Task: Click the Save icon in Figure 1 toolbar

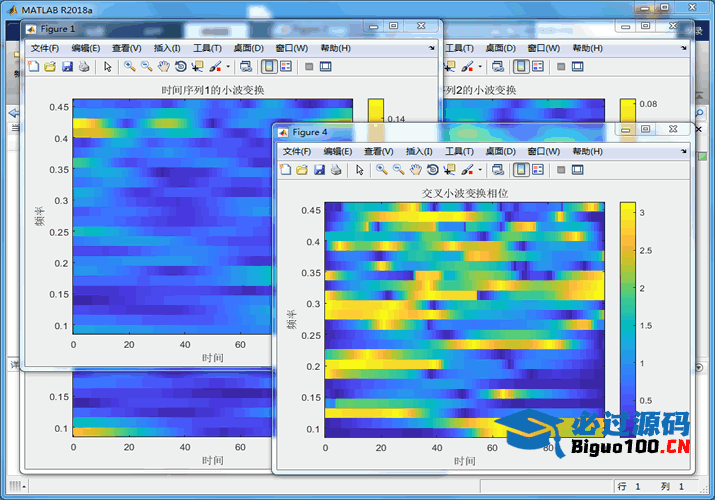Action: (x=67, y=67)
